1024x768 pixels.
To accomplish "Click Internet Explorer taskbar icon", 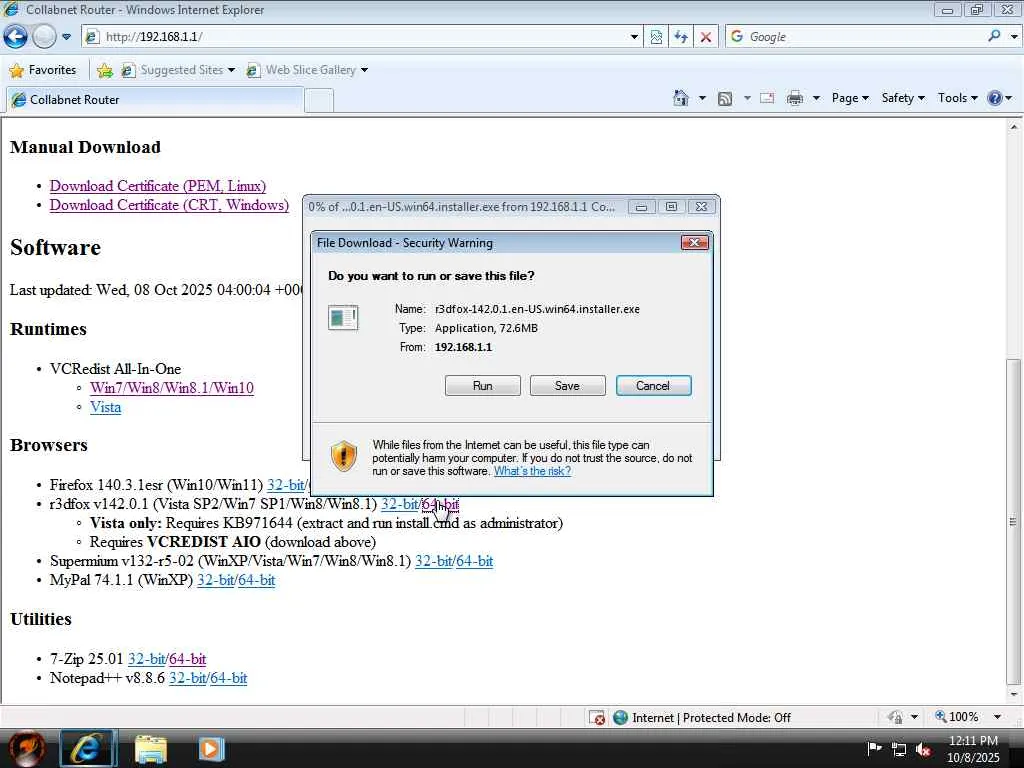I will click(x=88, y=749).
